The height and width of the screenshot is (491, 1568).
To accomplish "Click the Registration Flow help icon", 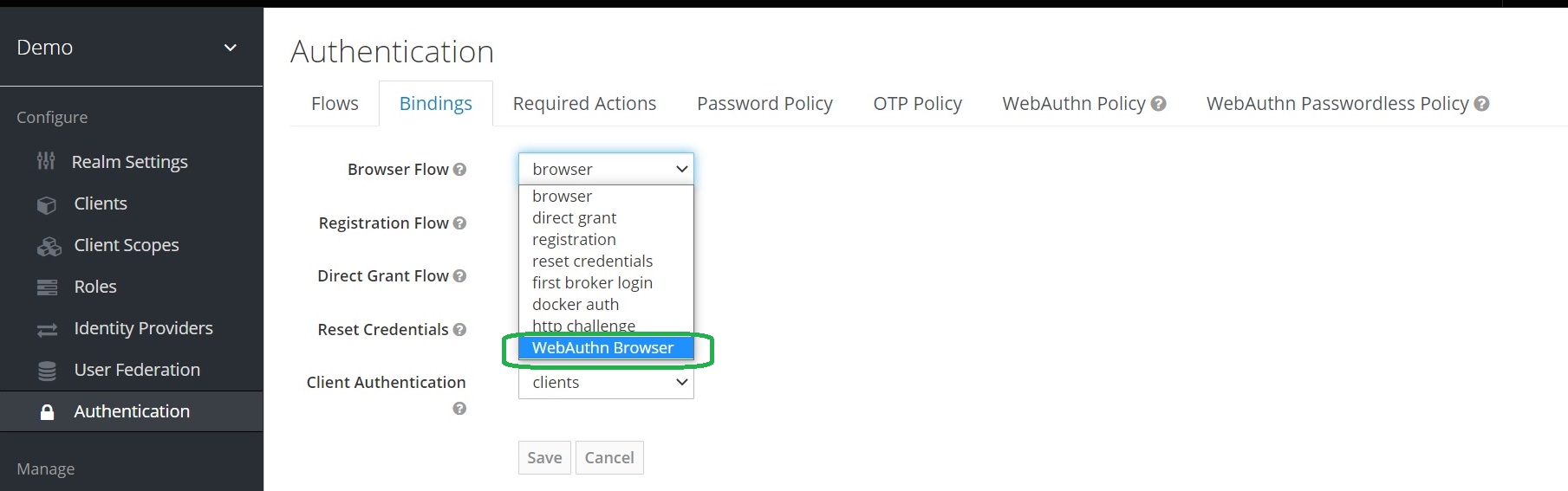I will click(459, 223).
